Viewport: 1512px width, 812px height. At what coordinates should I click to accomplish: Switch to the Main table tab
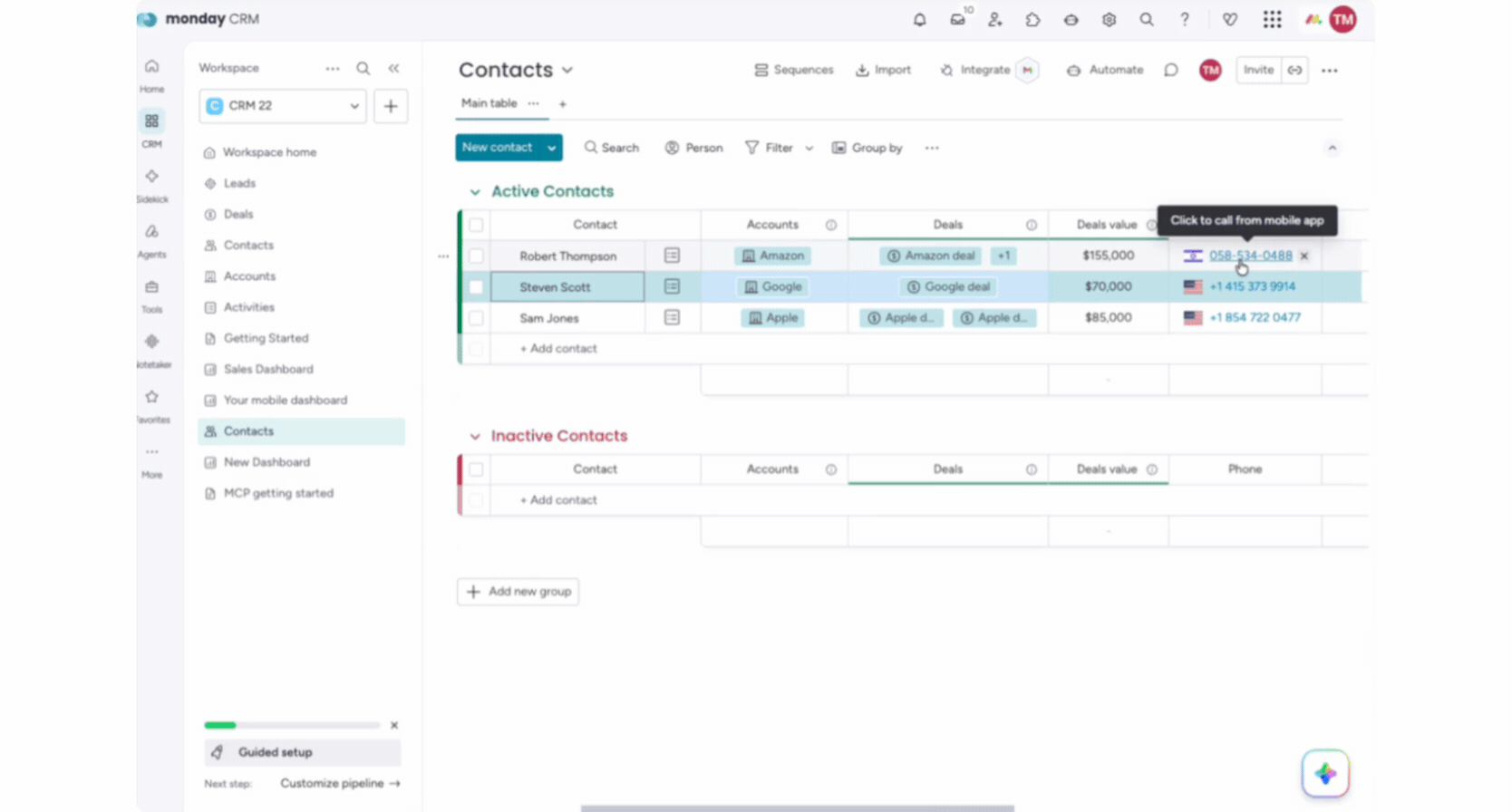[489, 103]
